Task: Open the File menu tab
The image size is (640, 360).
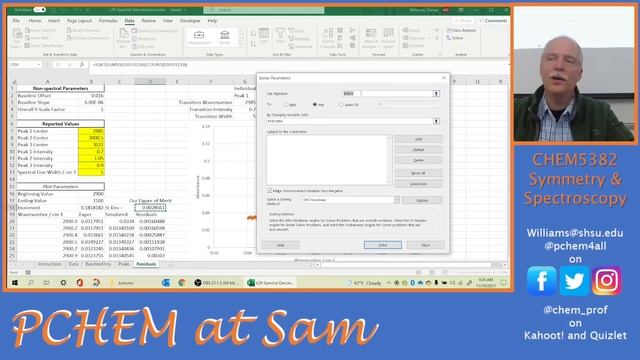Action: coord(16,20)
